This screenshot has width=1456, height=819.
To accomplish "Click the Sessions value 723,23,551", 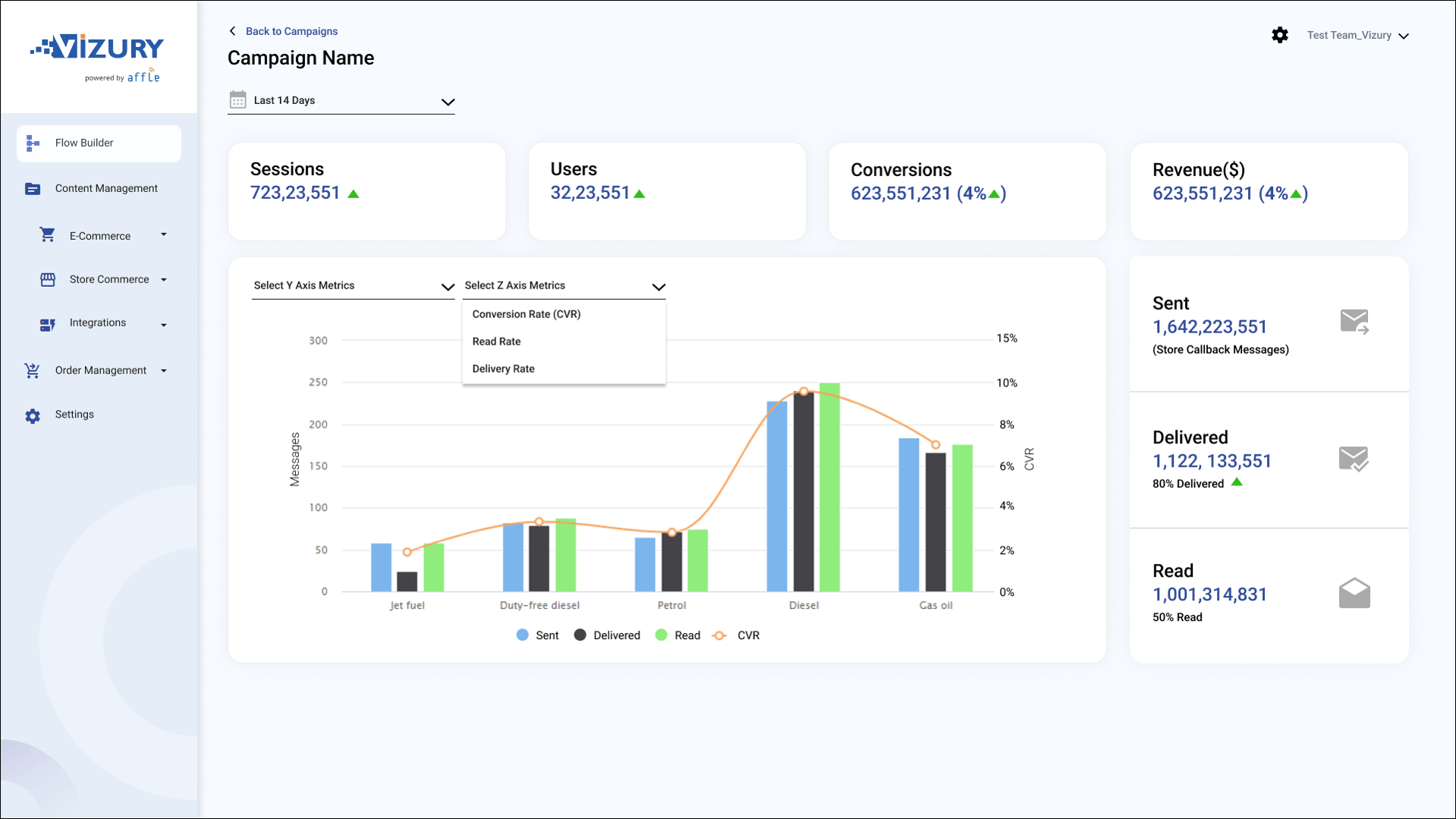I will pos(295,193).
